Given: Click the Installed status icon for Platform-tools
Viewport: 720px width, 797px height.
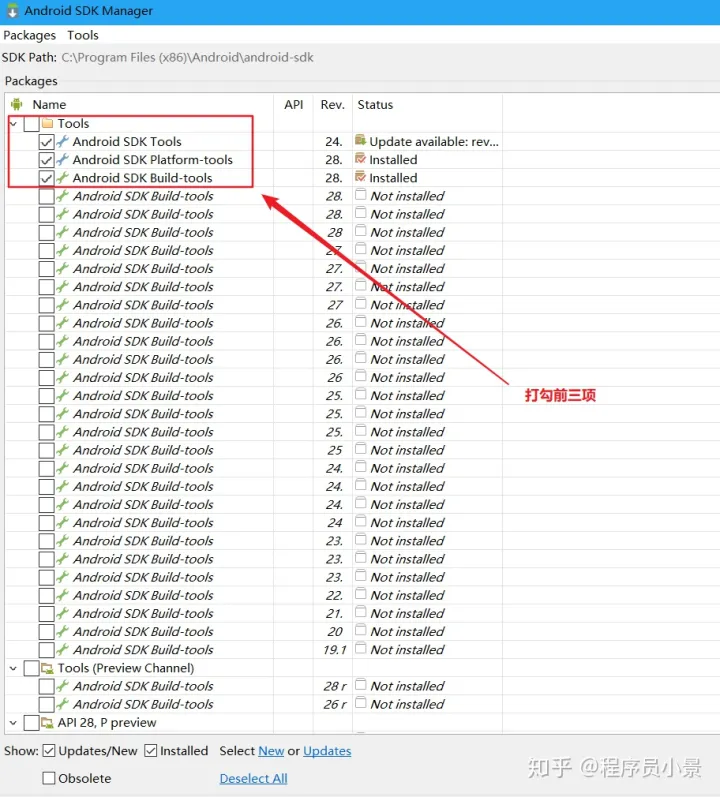Looking at the screenshot, I should (361, 159).
